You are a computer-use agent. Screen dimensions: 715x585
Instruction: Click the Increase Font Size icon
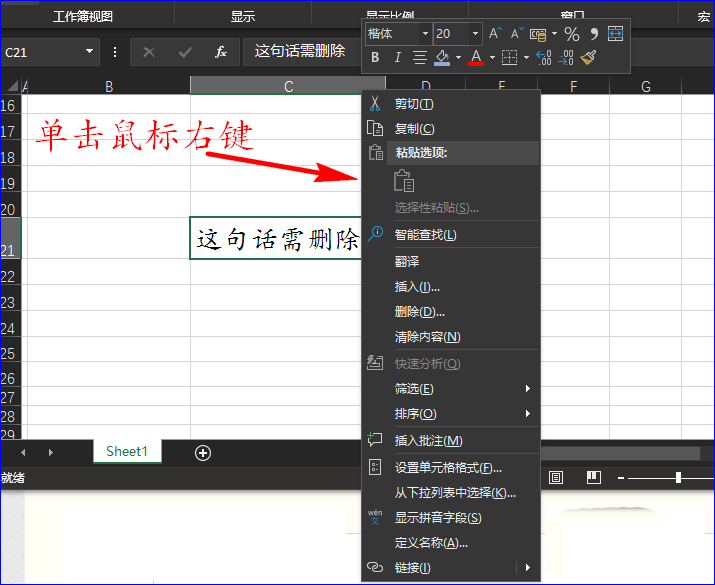pos(495,34)
